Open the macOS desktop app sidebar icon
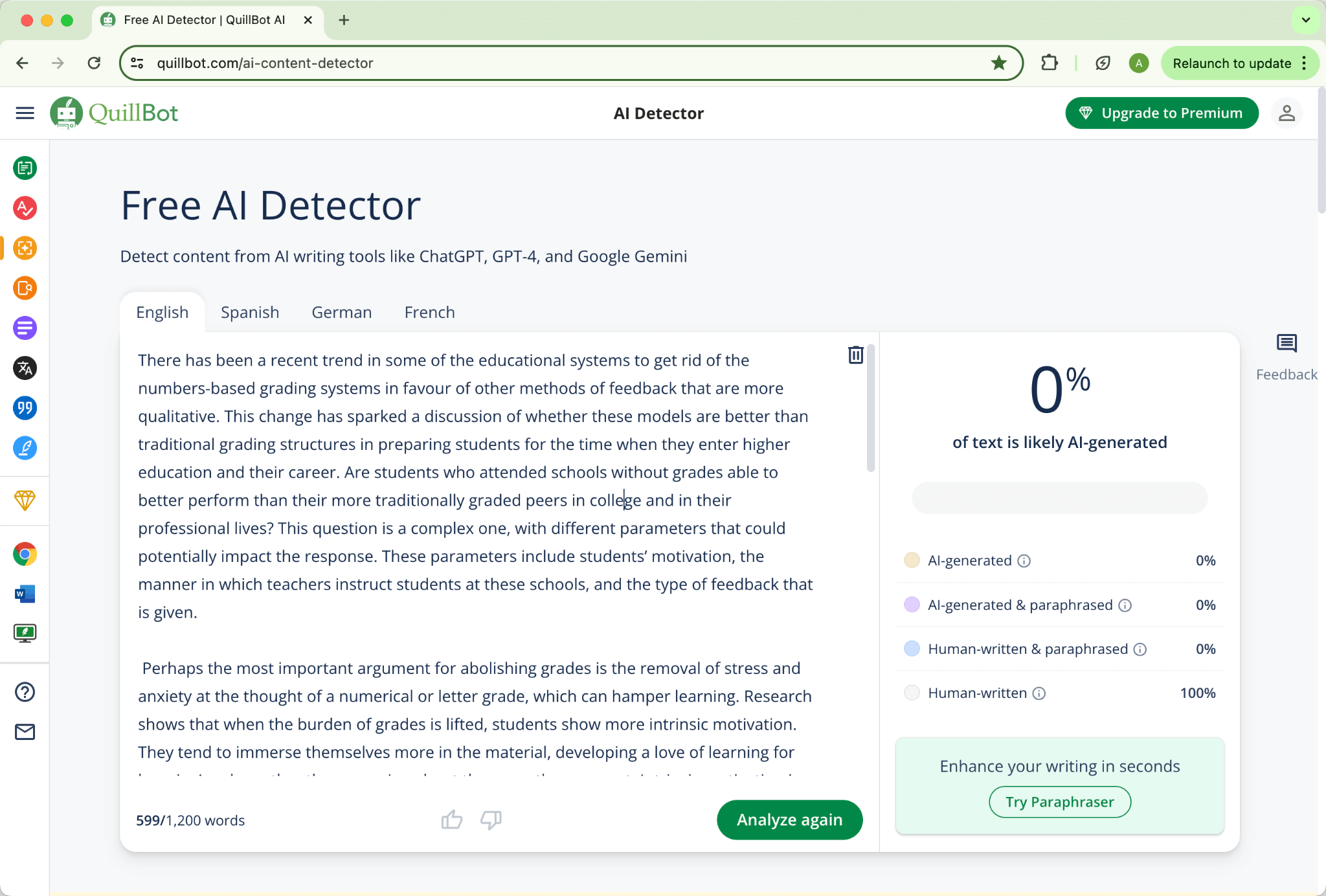Screen dimensions: 1326x896 pos(25,633)
